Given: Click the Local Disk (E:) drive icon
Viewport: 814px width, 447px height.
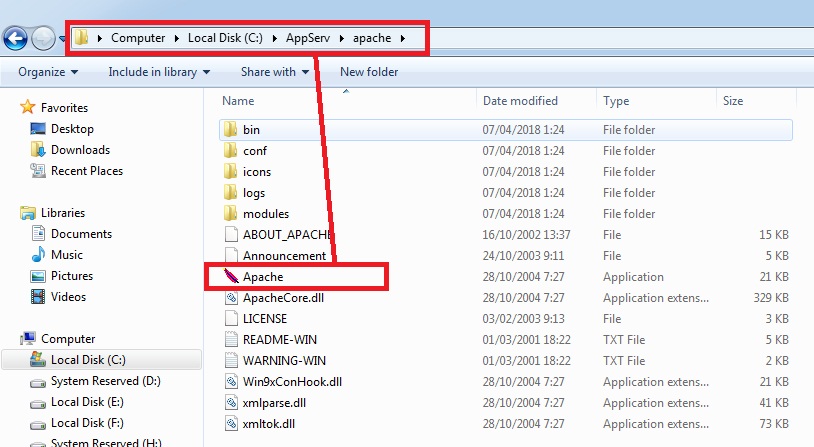Looking at the screenshot, I should point(38,404).
